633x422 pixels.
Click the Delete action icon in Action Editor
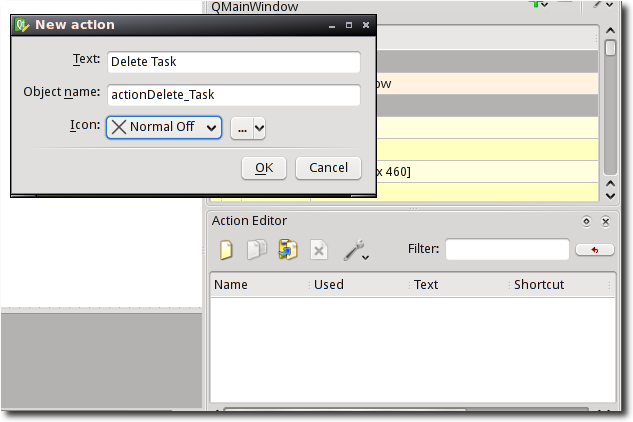tap(319, 250)
